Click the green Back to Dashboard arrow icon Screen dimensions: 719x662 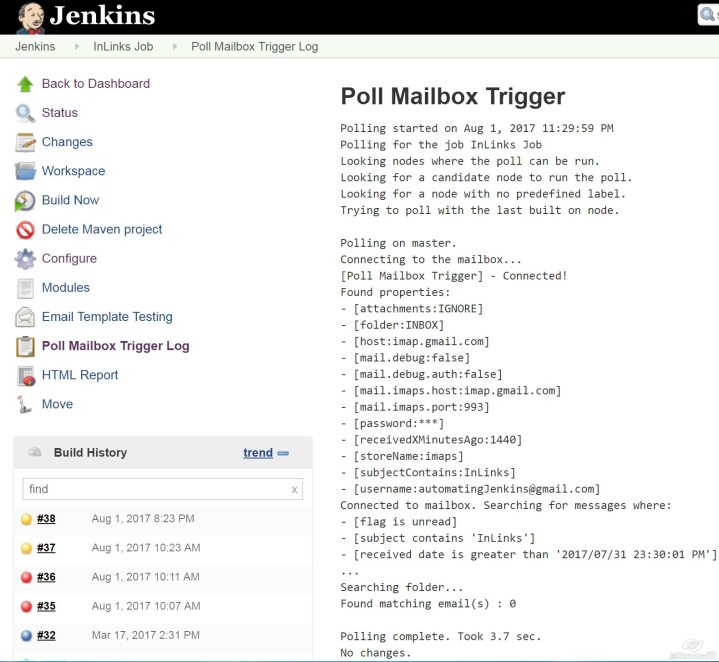[x=25, y=84]
